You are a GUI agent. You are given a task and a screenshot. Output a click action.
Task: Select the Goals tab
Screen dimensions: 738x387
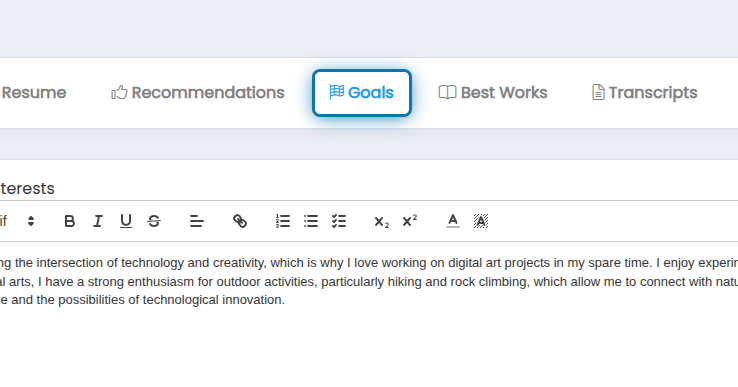361,93
